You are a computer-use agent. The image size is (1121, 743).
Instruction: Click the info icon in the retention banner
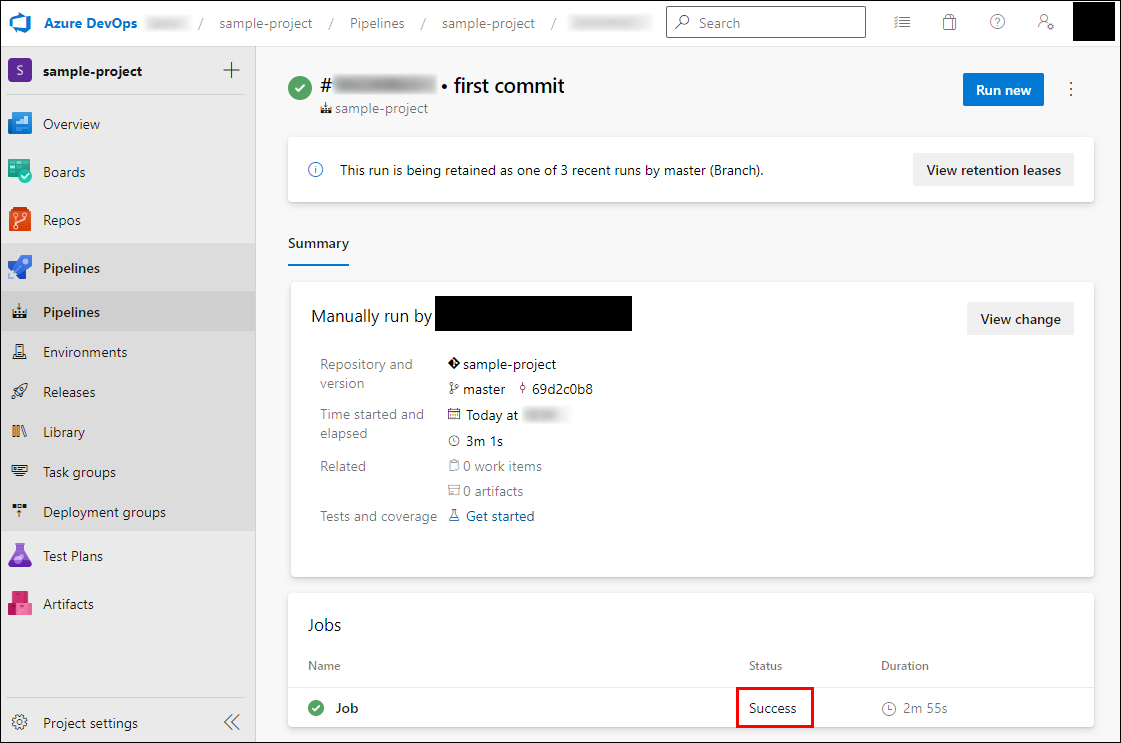315,169
